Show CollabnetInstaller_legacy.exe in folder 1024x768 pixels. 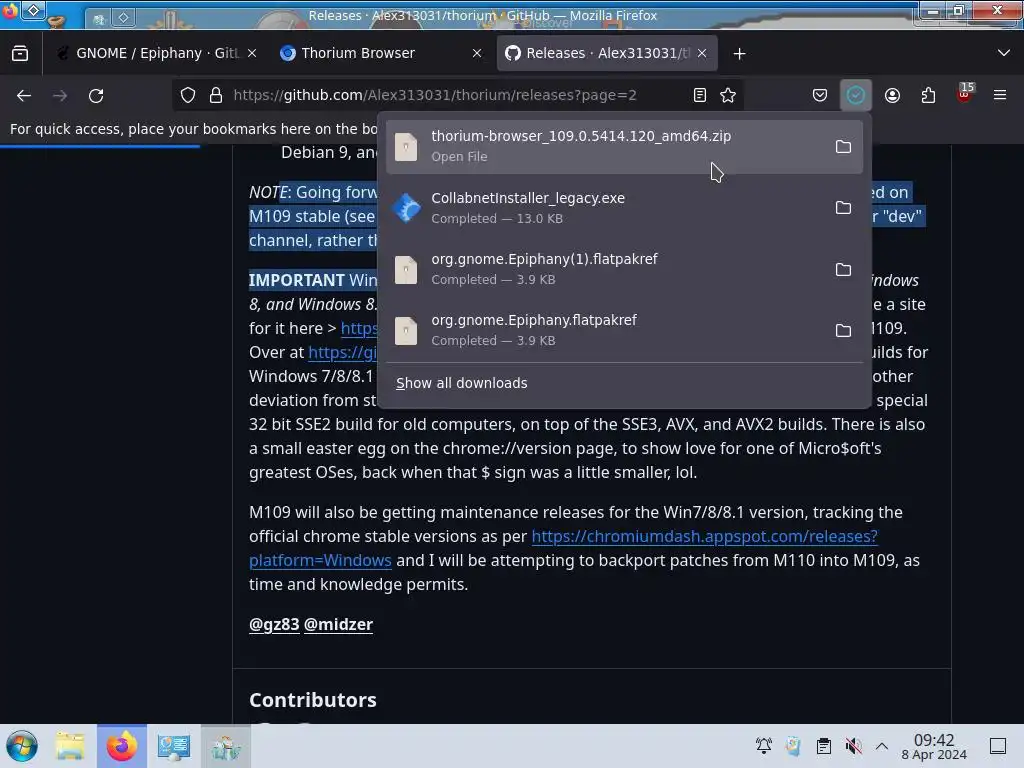pos(843,208)
